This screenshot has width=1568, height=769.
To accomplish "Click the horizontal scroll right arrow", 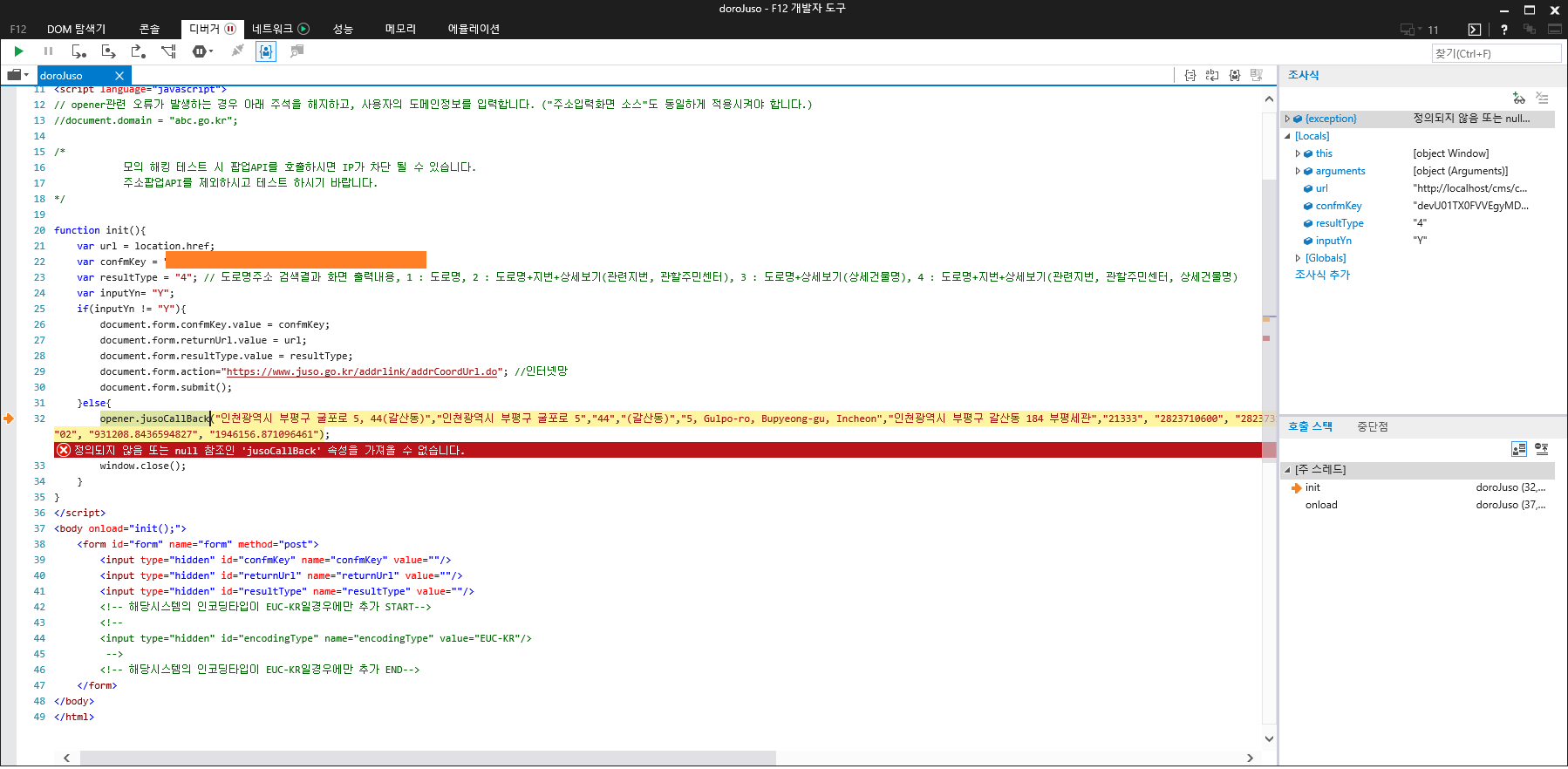I will 1250,758.
